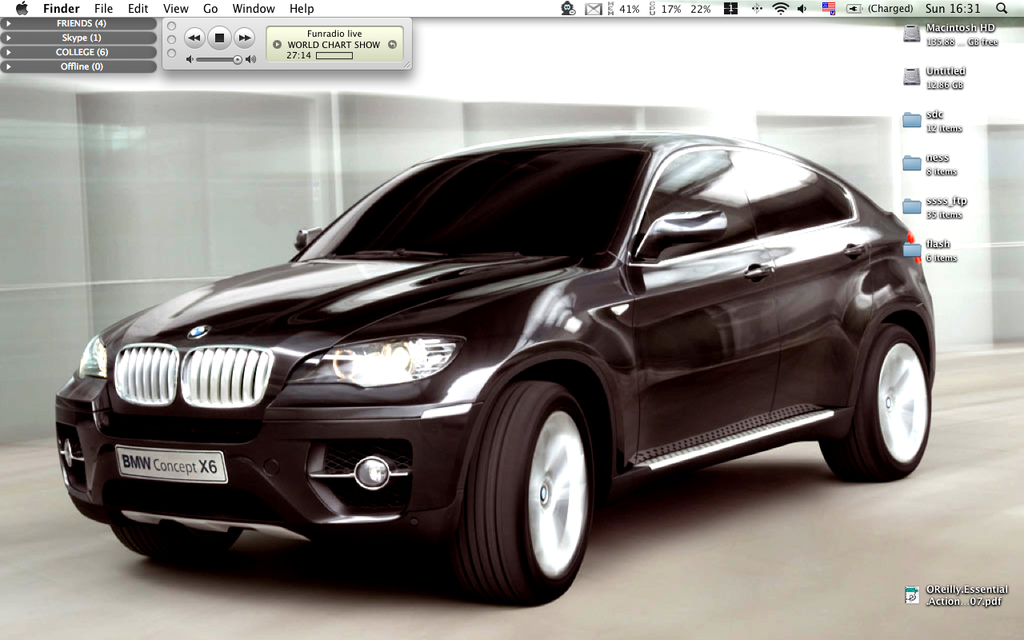Expand the Skype contact group

pos(9,37)
